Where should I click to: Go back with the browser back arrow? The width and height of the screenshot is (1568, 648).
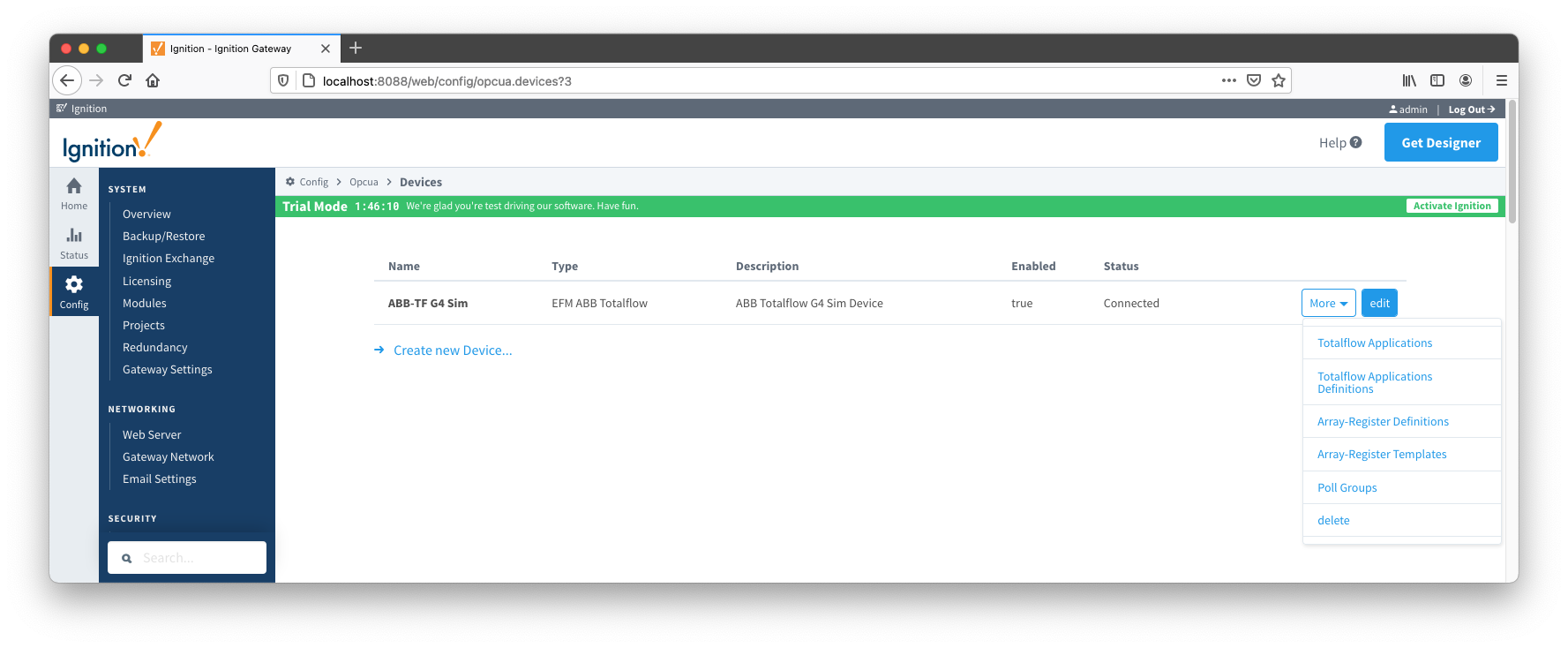67,80
